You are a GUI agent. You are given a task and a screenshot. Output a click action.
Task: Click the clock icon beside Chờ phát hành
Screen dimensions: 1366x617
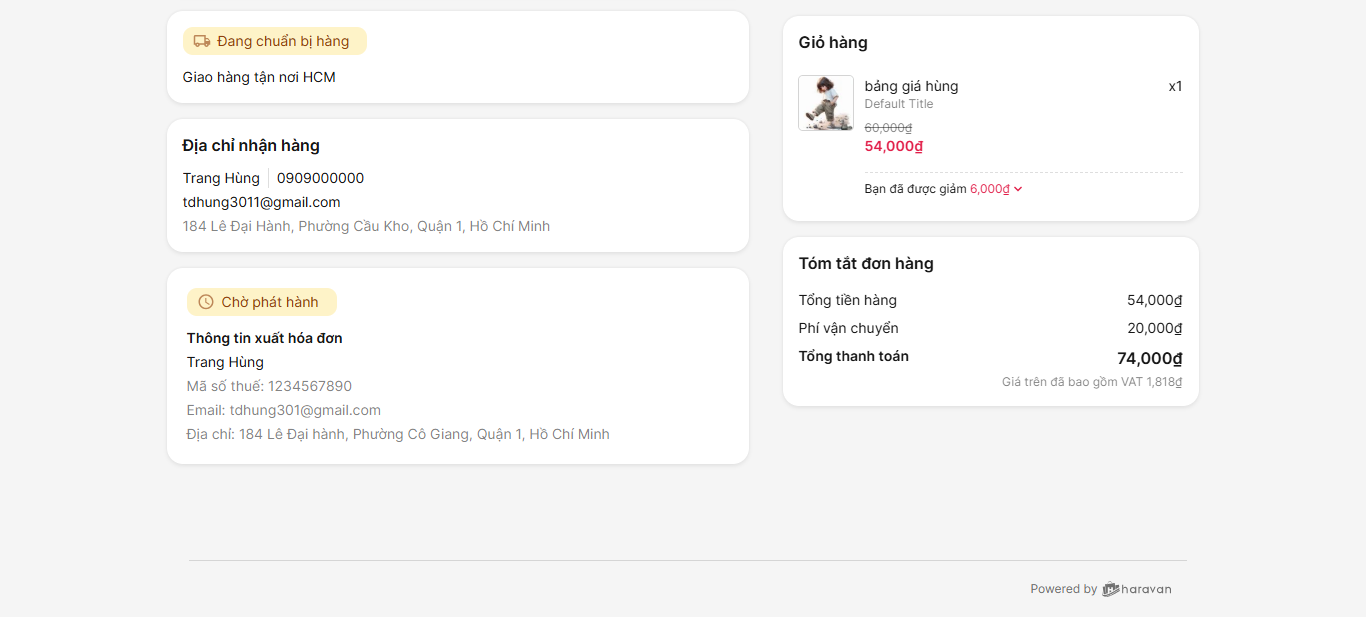click(x=206, y=302)
